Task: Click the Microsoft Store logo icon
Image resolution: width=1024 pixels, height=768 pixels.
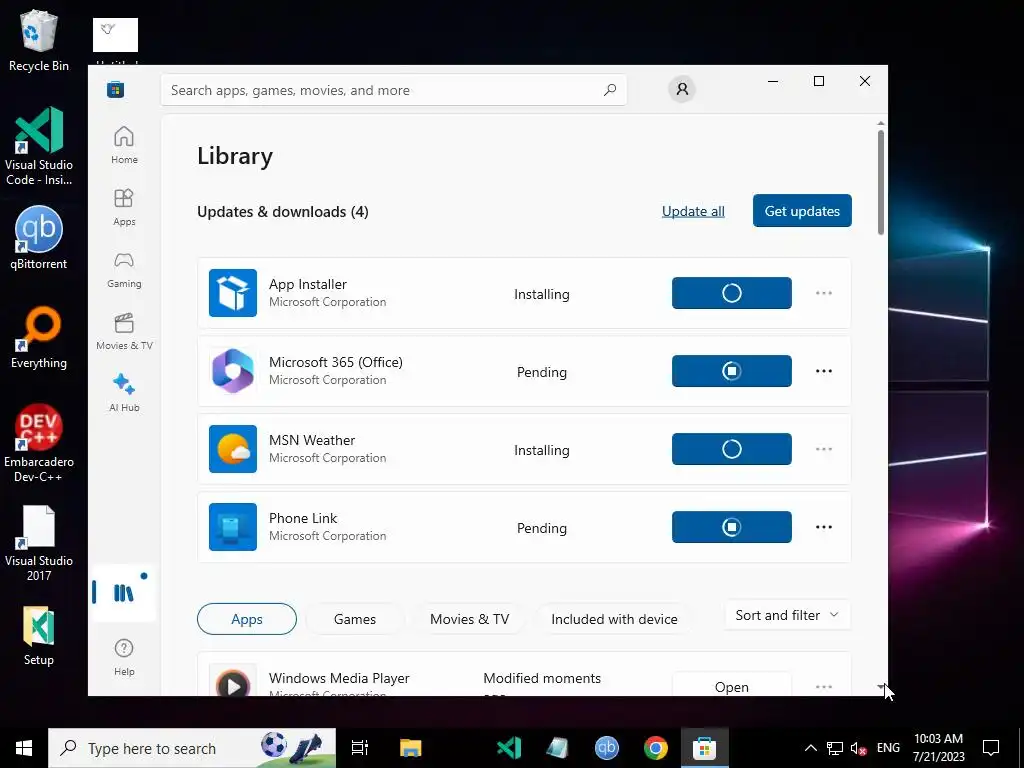Action: 116,89
